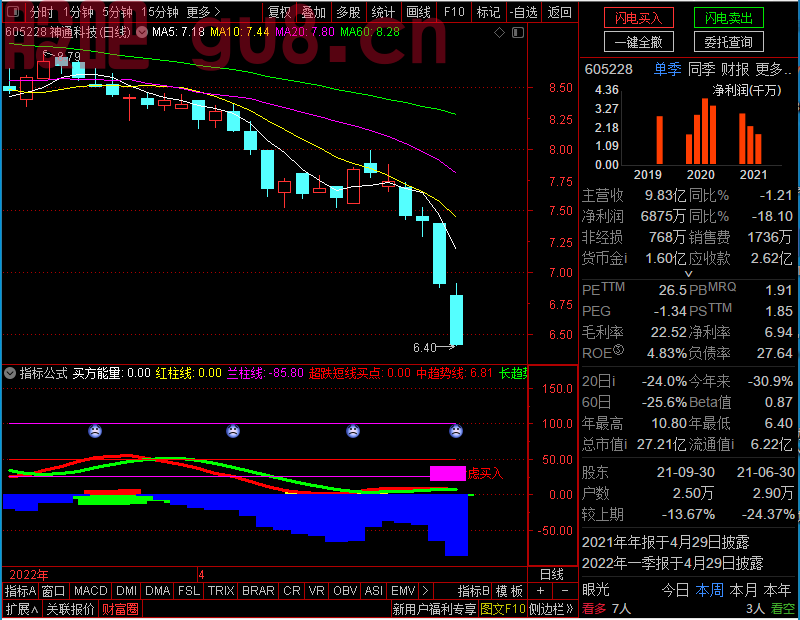Viewport: 800px width, 620px height.
Task: Open the 指标A selector
Action: point(20,591)
